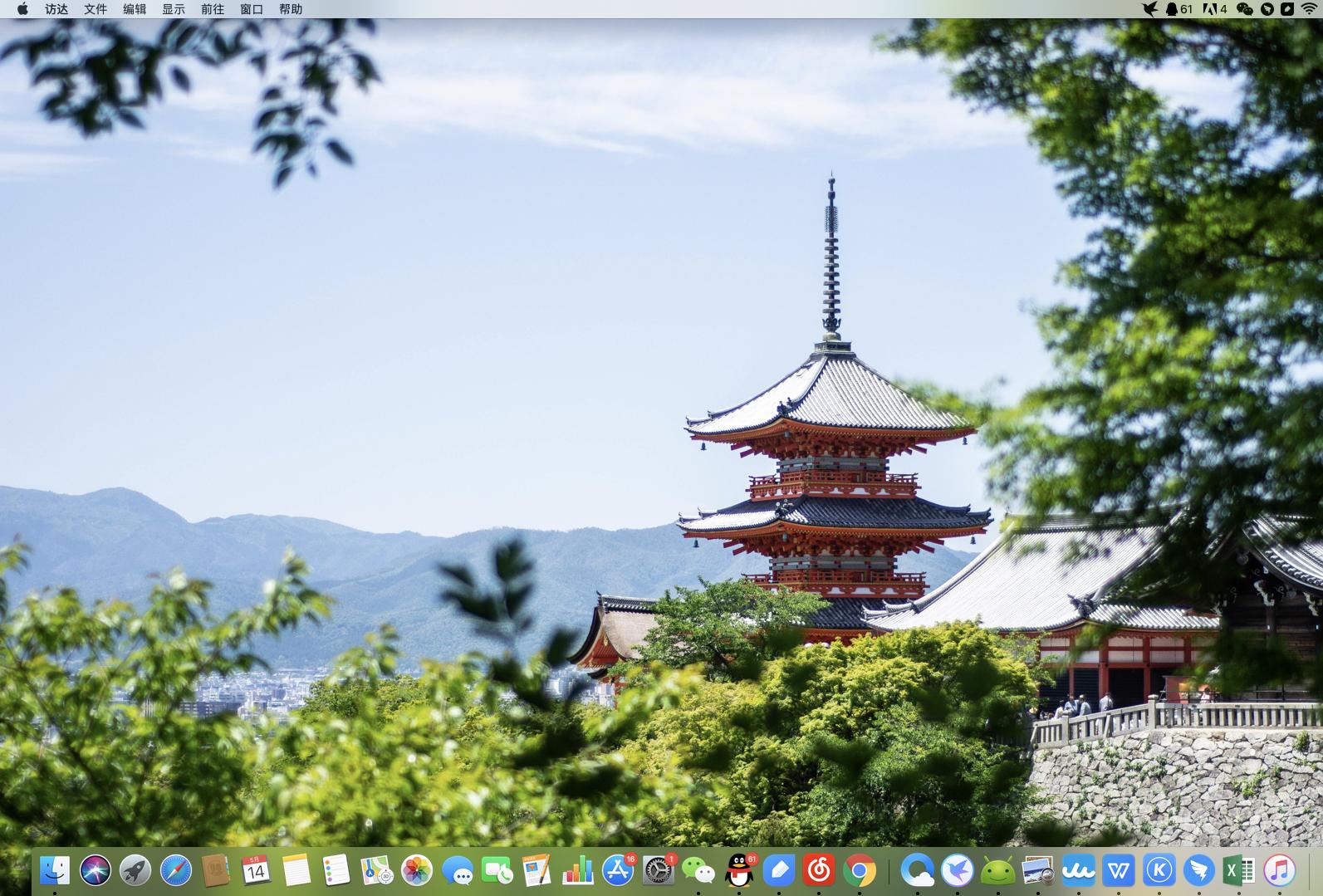The image size is (1323, 896).
Task: Open Calendar showing date 14
Action: tap(256, 870)
